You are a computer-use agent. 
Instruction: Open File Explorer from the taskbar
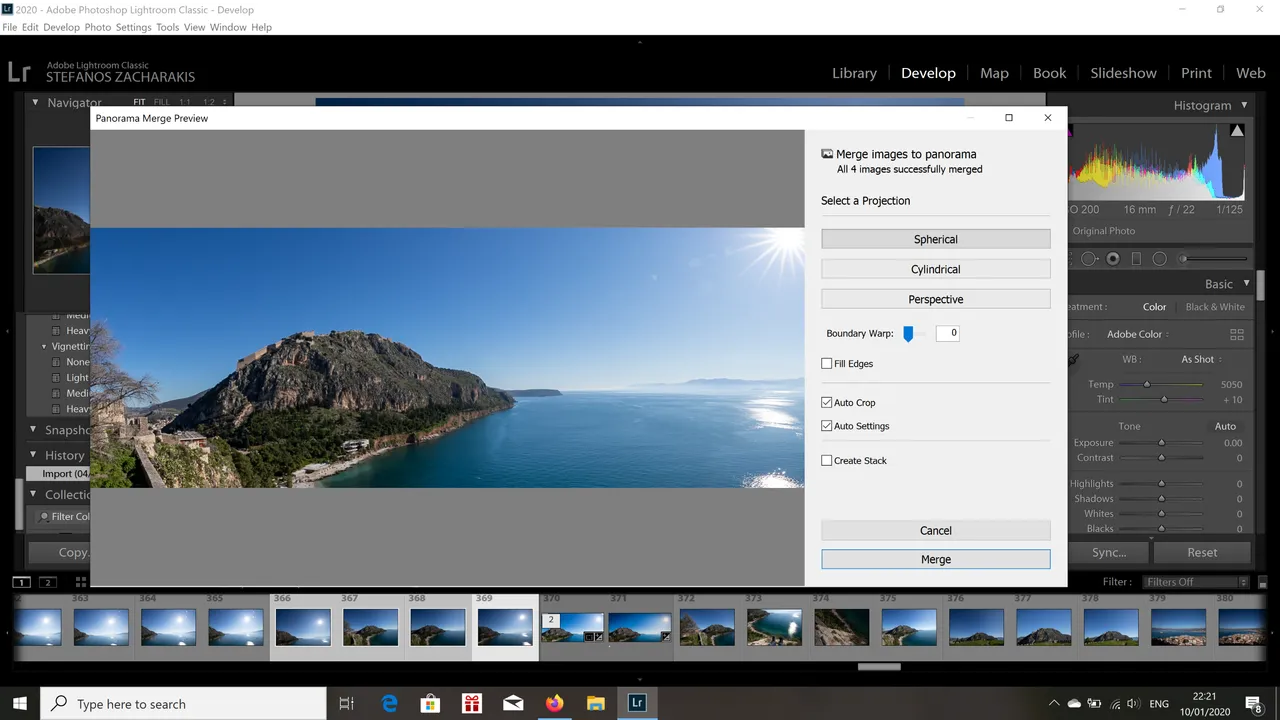click(595, 704)
